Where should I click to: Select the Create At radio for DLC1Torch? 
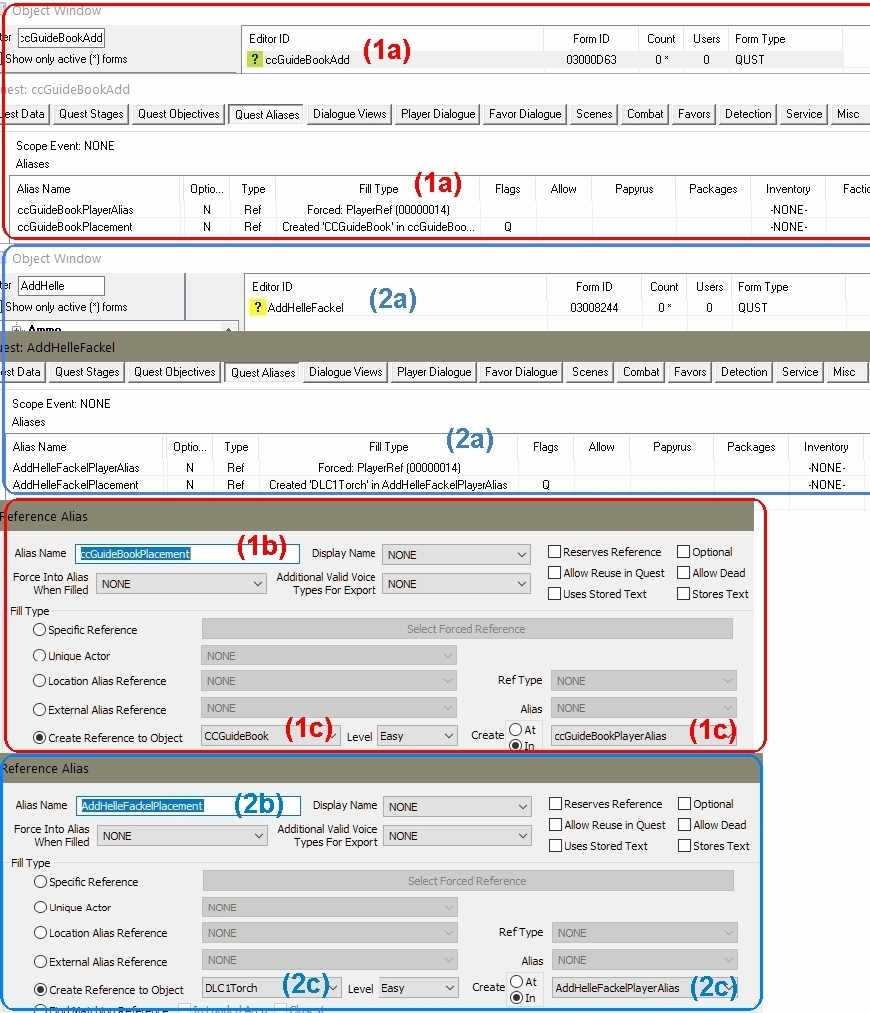[517, 982]
